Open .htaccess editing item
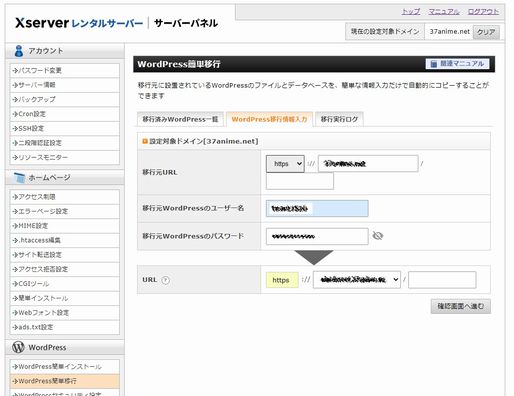Screen dimensions: 514x396 tap(65, 240)
